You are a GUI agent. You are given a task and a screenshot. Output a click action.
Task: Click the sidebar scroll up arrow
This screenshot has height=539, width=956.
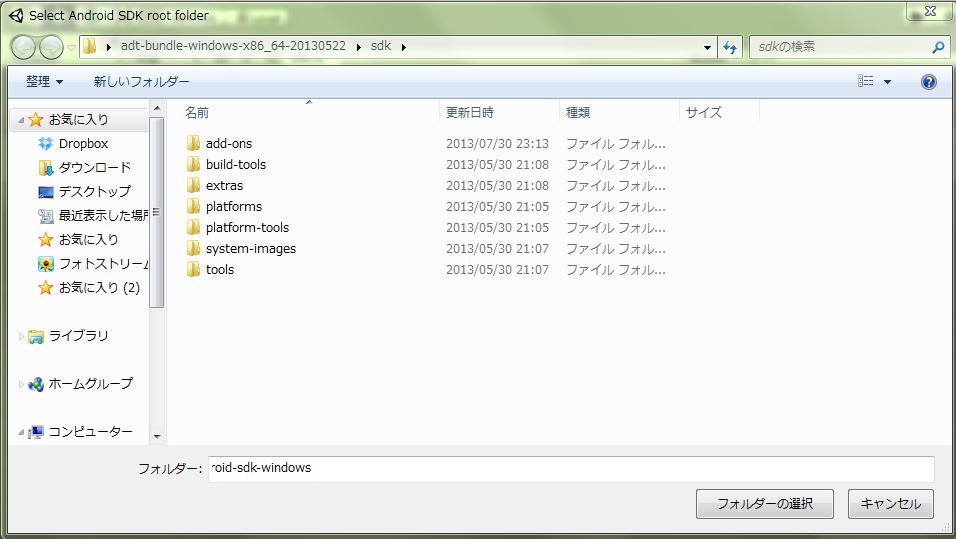pos(157,108)
